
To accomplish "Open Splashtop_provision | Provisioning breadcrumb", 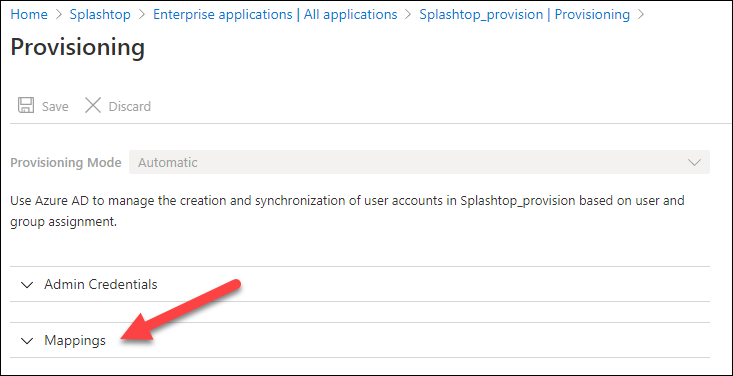I will pos(525,14).
